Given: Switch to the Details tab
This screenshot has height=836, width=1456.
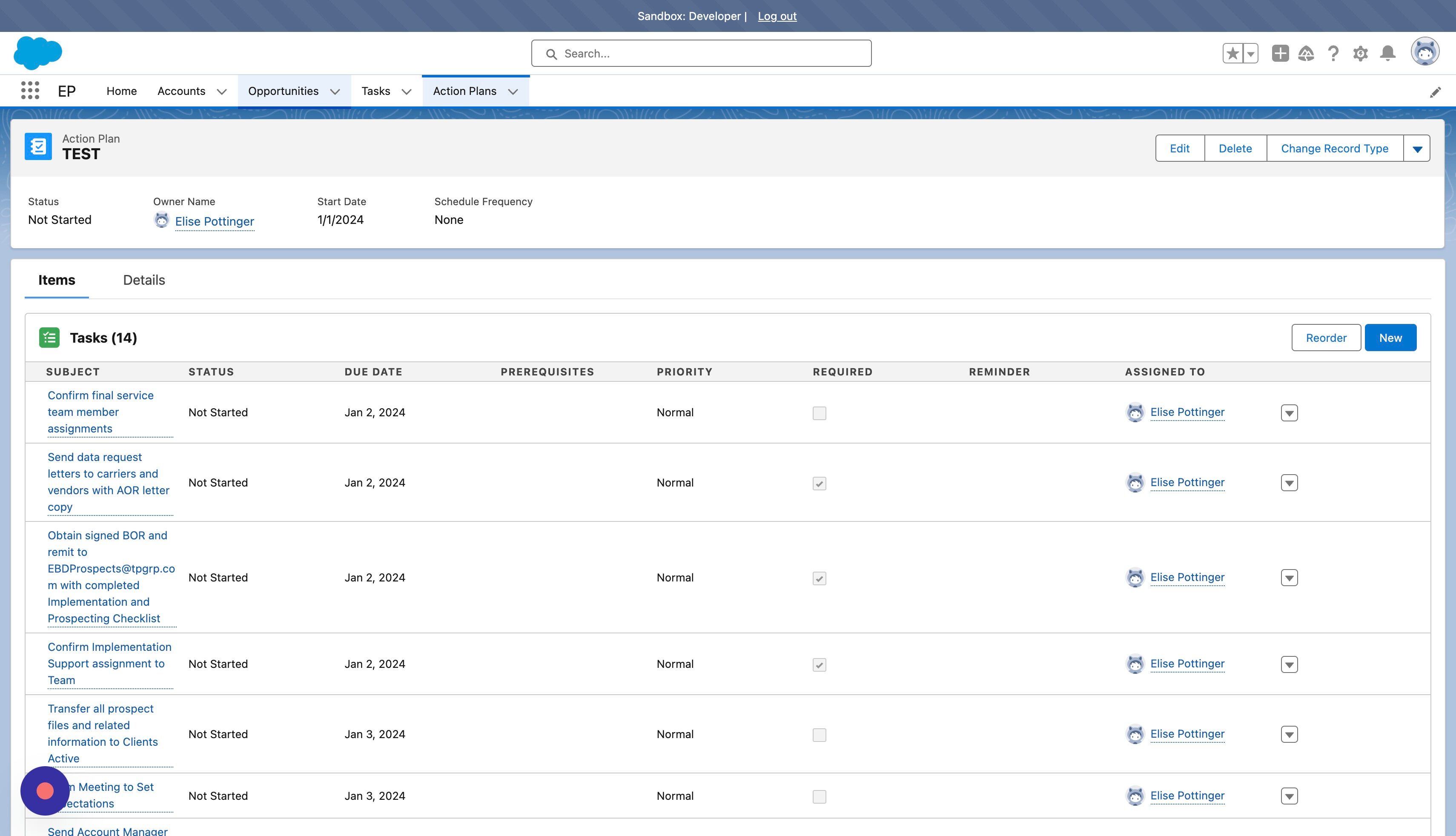Looking at the screenshot, I should pos(144,280).
